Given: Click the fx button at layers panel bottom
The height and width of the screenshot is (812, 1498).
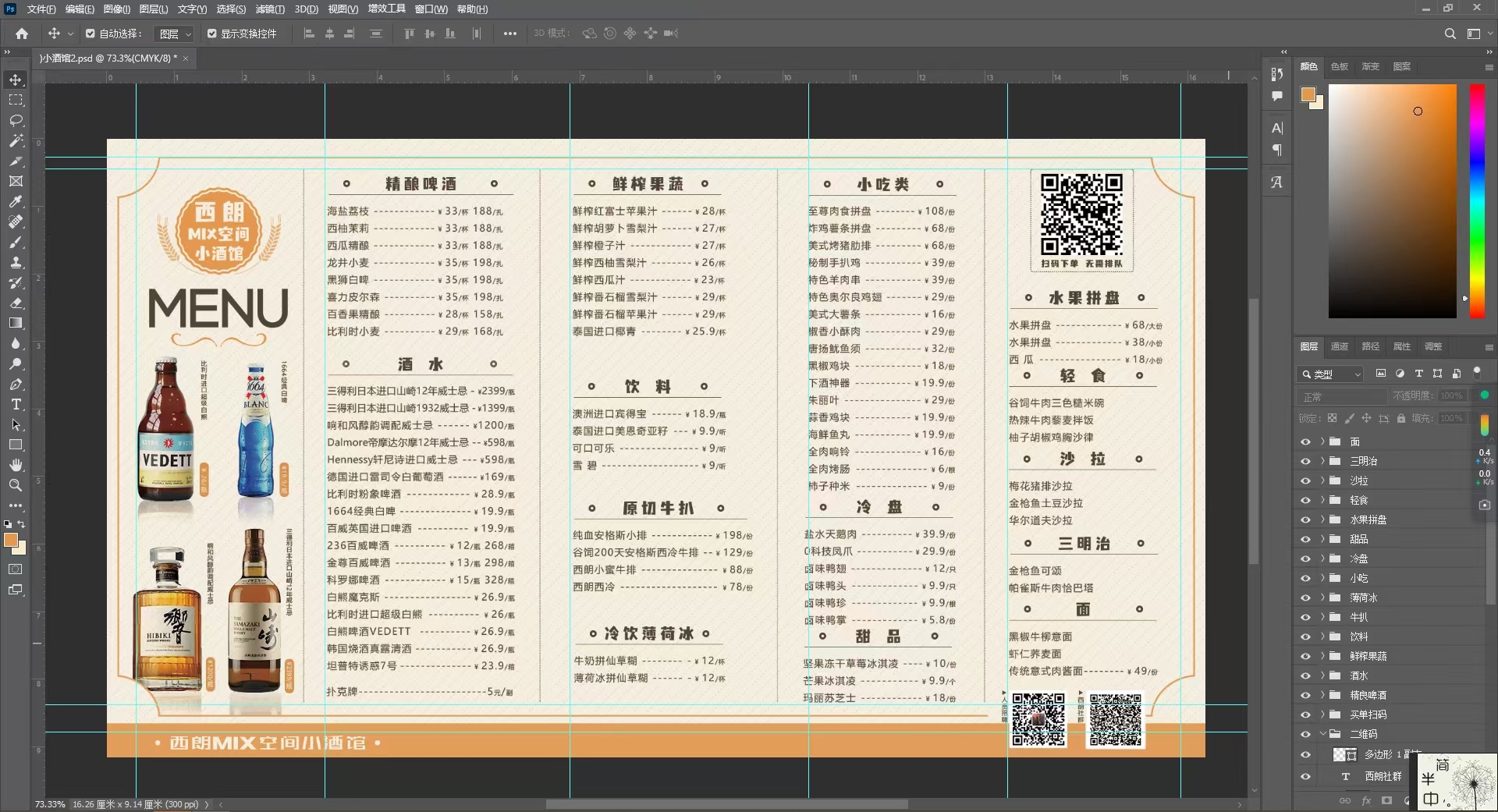Looking at the screenshot, I should click(x=1366, y=801).
